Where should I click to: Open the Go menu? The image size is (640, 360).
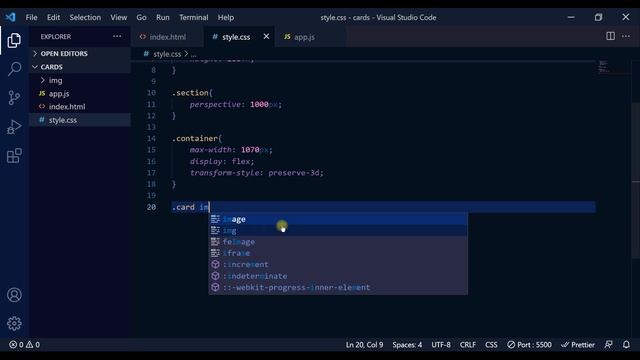tap(141, 18)
